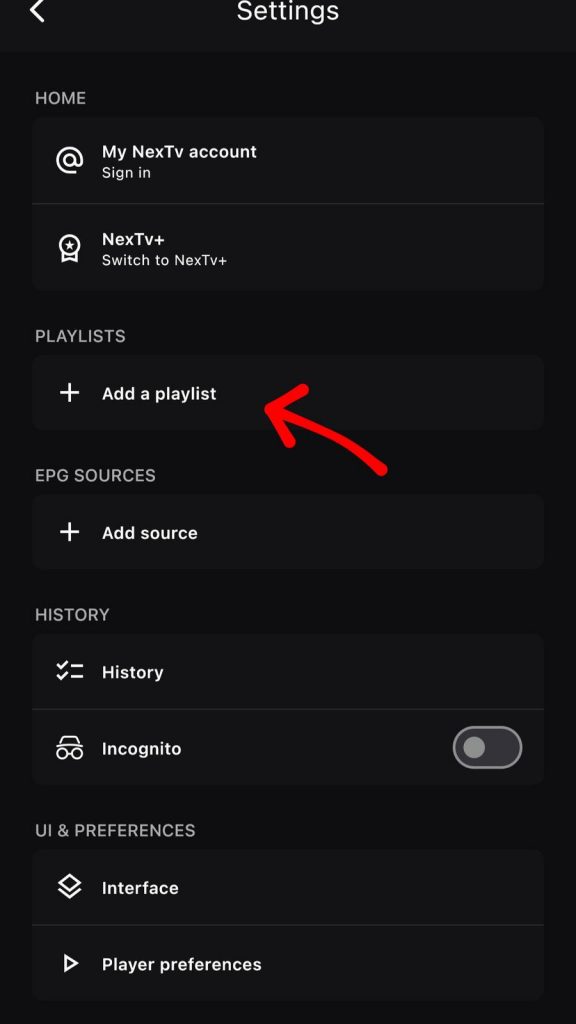576x1024 pixels.
Task: Open Interface settings
Action: tap(288, 888)
